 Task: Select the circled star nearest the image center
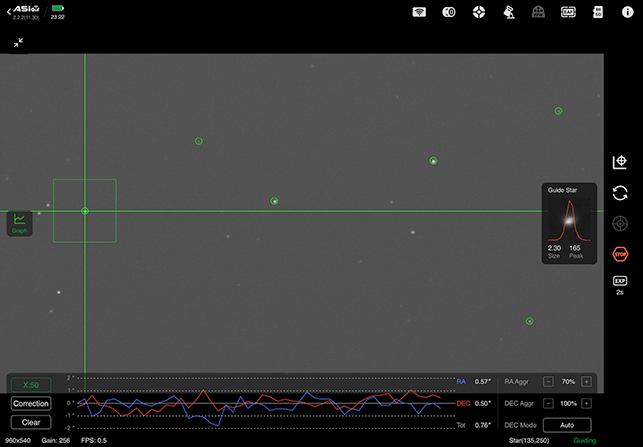click(x=274, y=201)
